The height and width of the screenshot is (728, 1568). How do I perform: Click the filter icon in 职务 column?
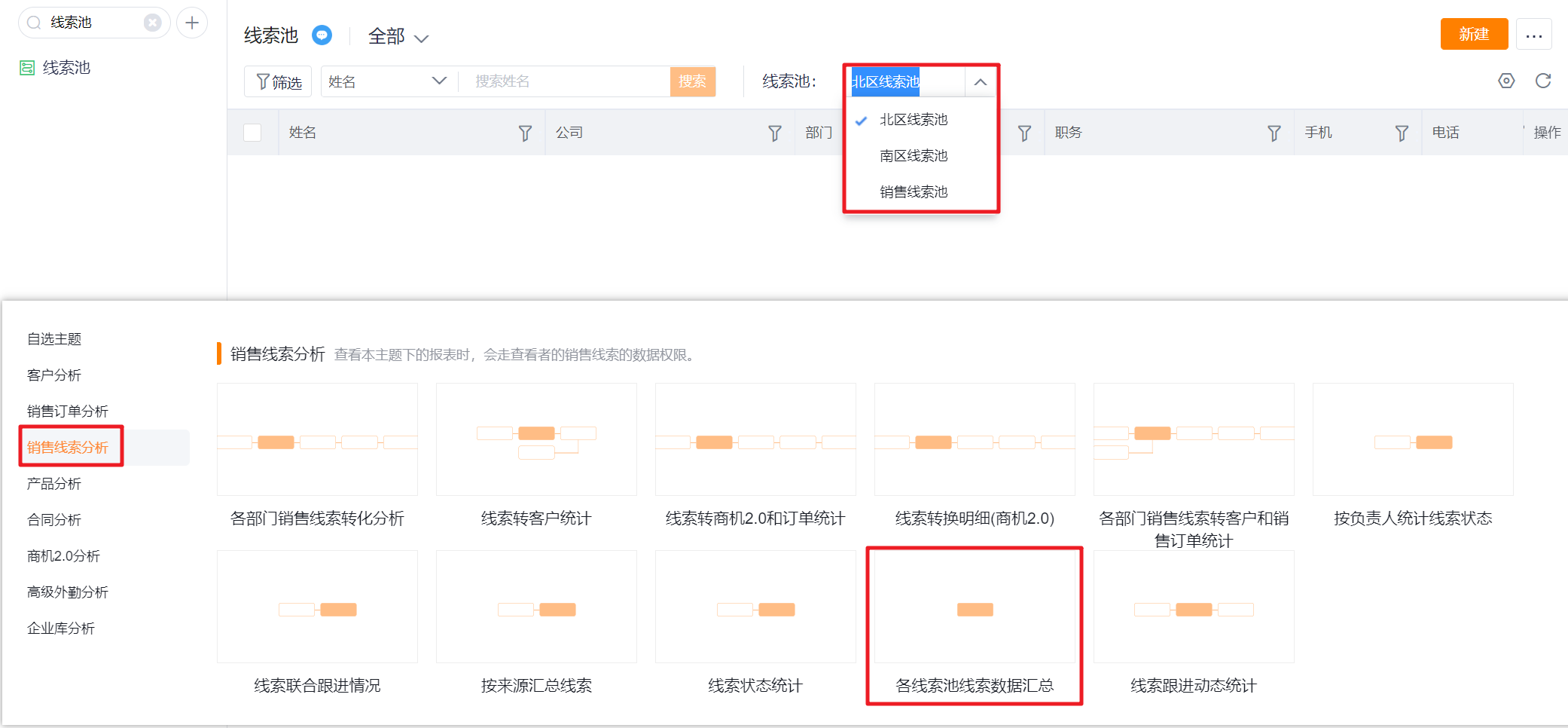point(1274,133)
